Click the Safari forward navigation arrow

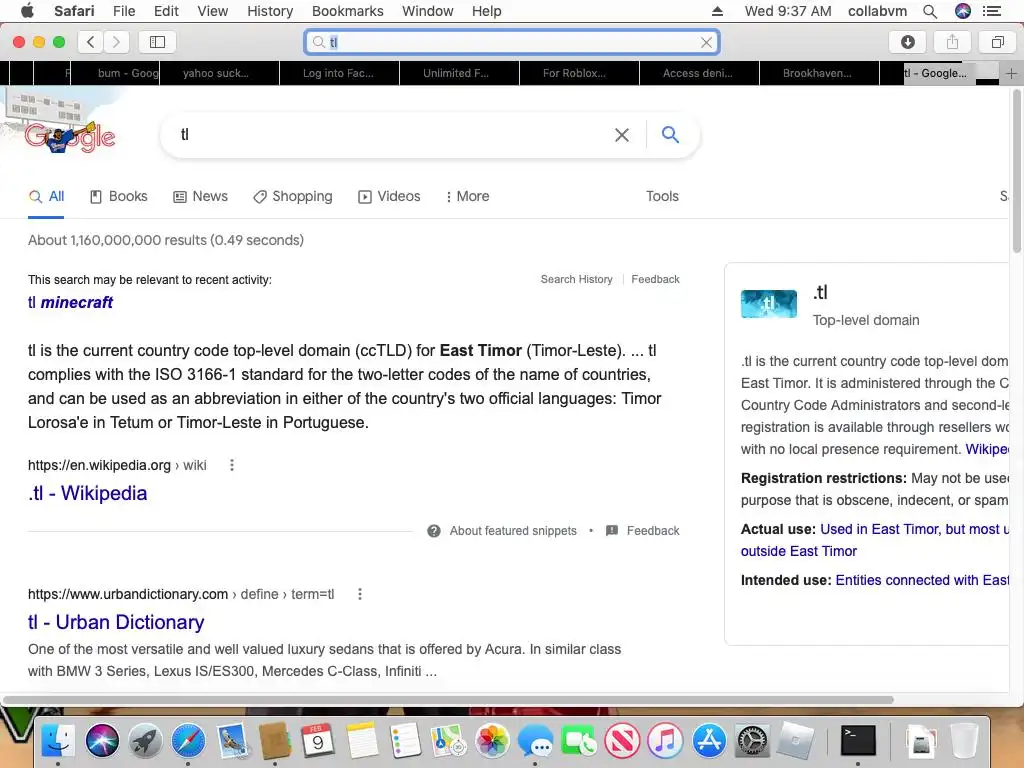coord(116,42)
